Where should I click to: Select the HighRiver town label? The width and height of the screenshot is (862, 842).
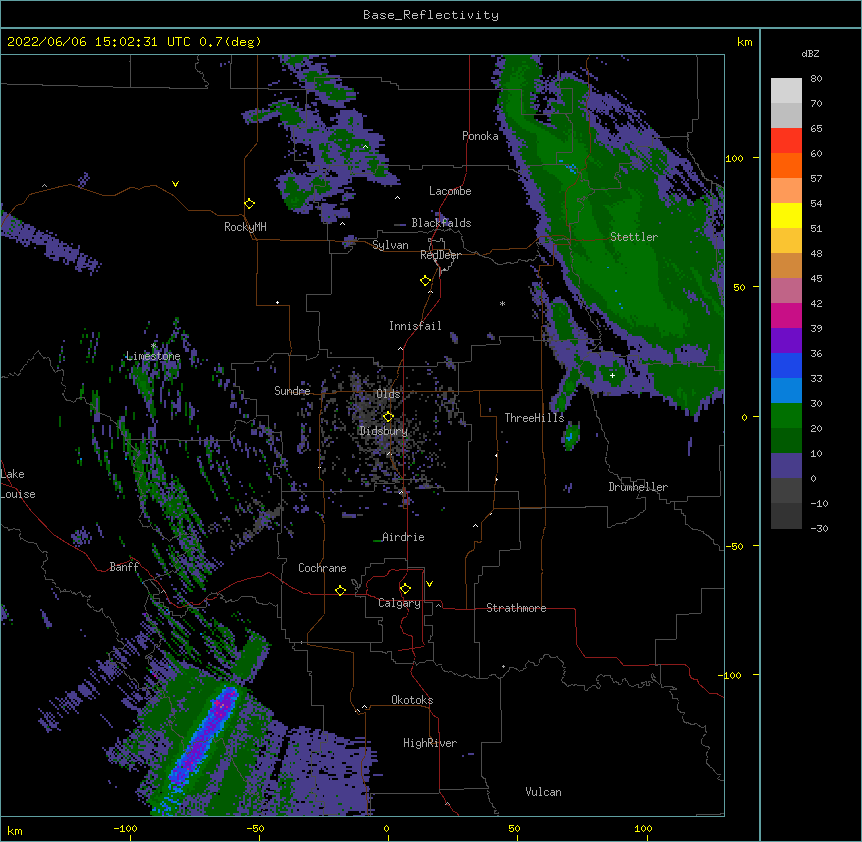(x=430, y=743)
